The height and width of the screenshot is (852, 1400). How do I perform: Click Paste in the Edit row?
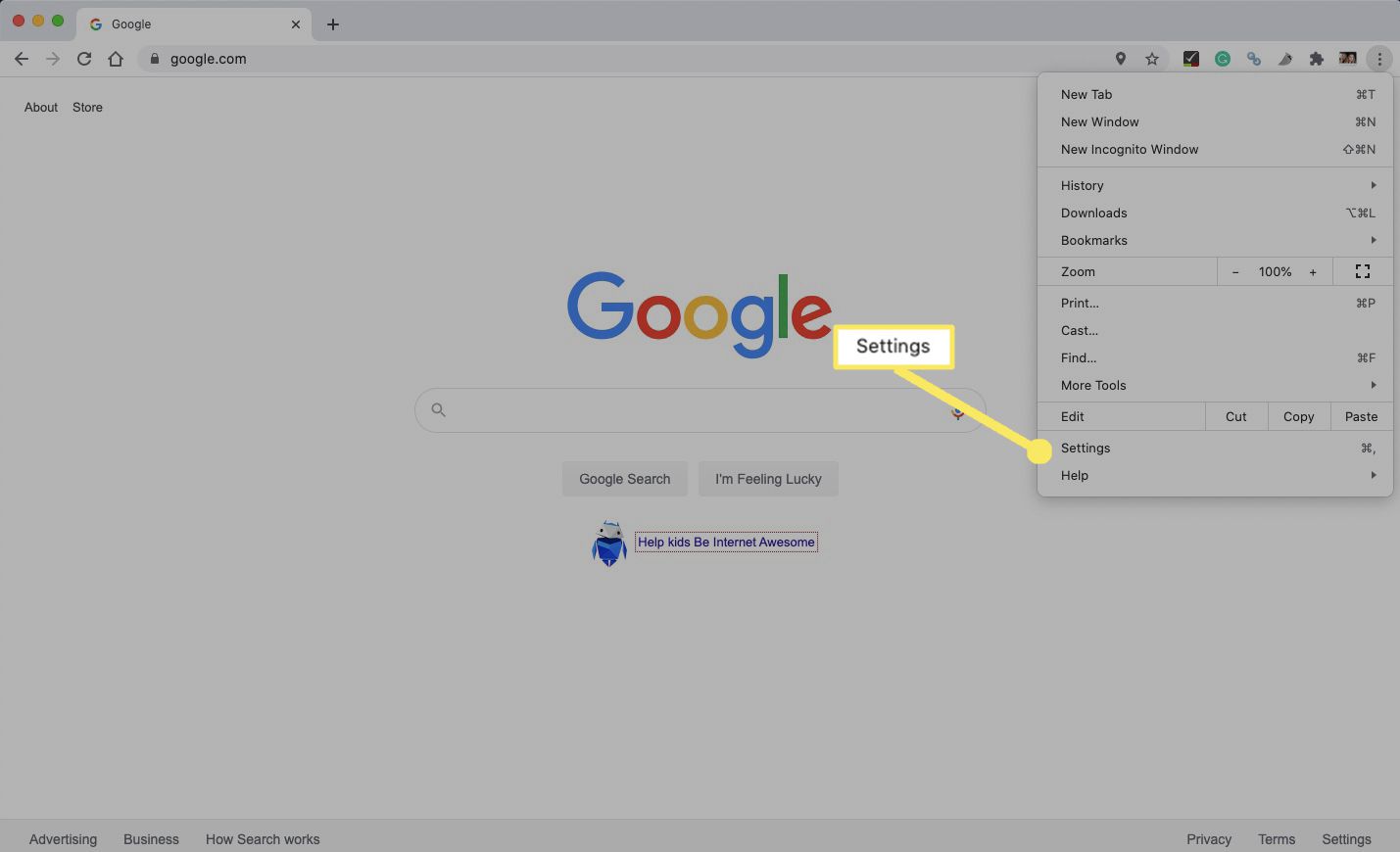tap(1361, 416)
